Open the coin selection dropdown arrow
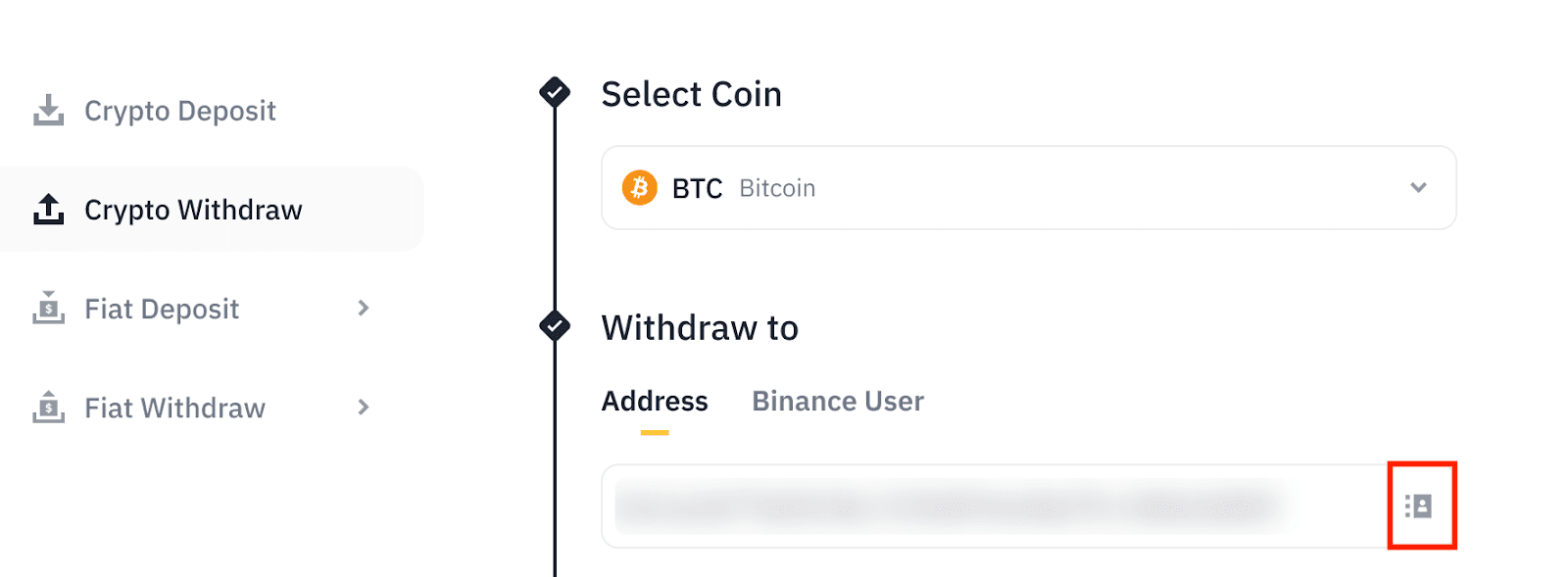 [1417, 187]
